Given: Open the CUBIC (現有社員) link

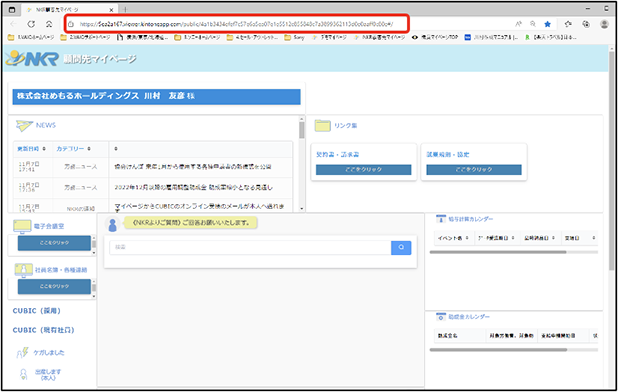Looking at the screenshot, I should click(x=43, y=330).
